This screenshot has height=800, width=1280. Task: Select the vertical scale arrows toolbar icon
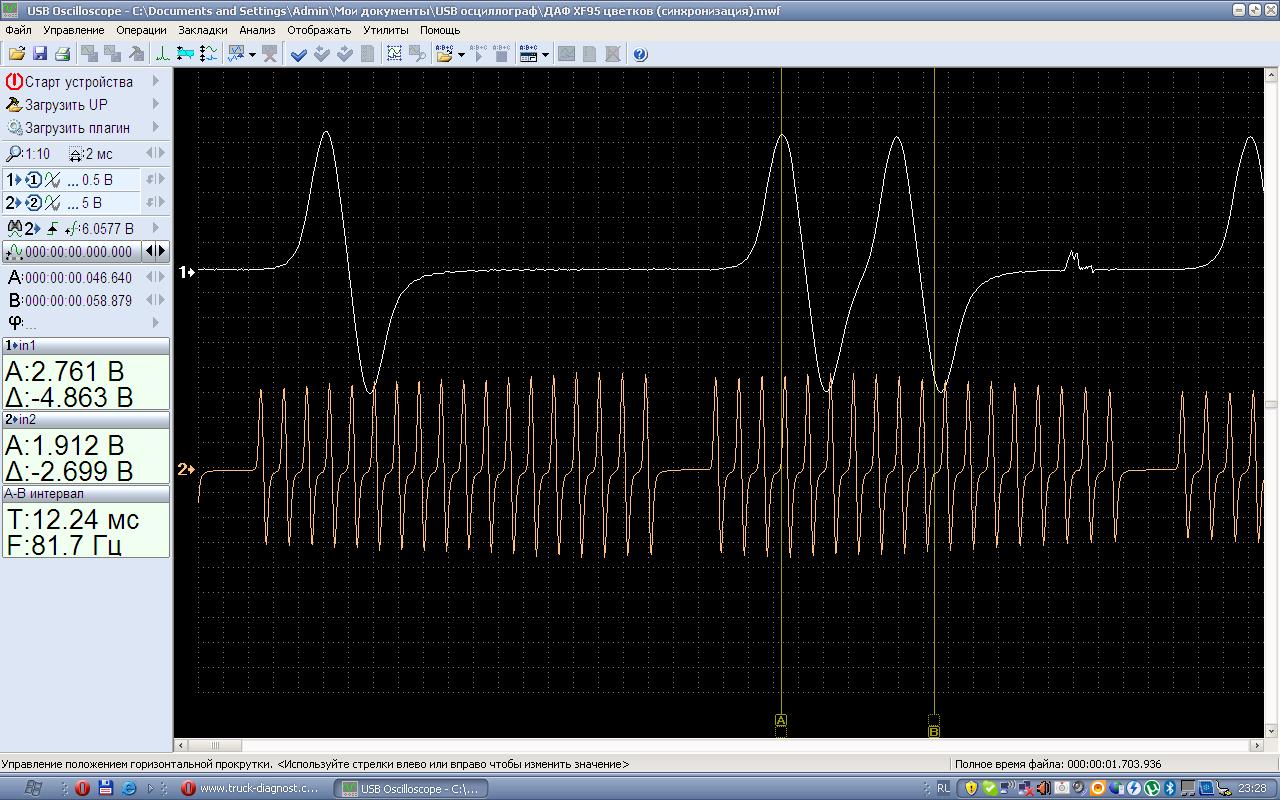click(208, 54)
